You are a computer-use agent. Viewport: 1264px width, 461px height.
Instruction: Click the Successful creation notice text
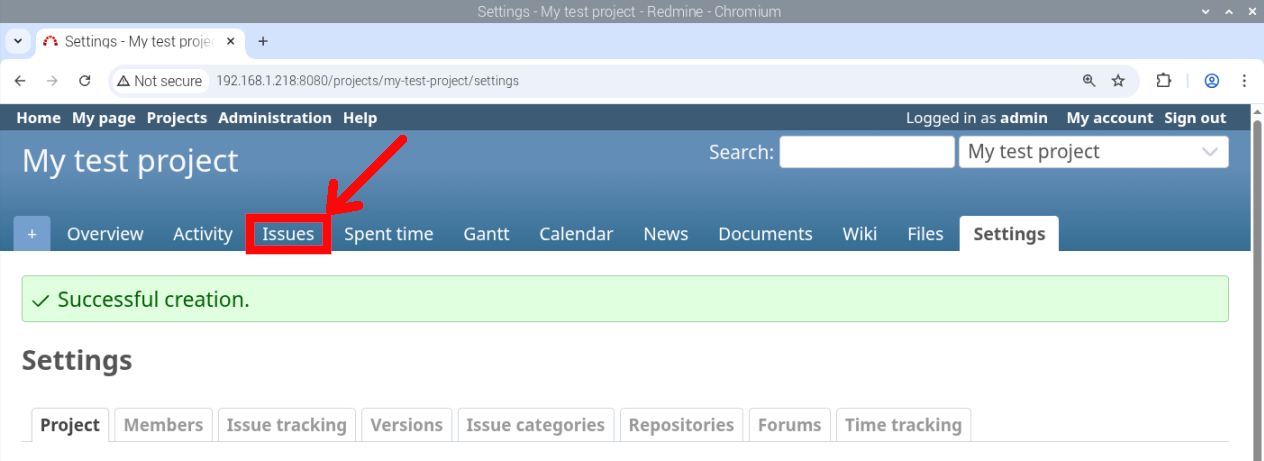coord(153,299)
